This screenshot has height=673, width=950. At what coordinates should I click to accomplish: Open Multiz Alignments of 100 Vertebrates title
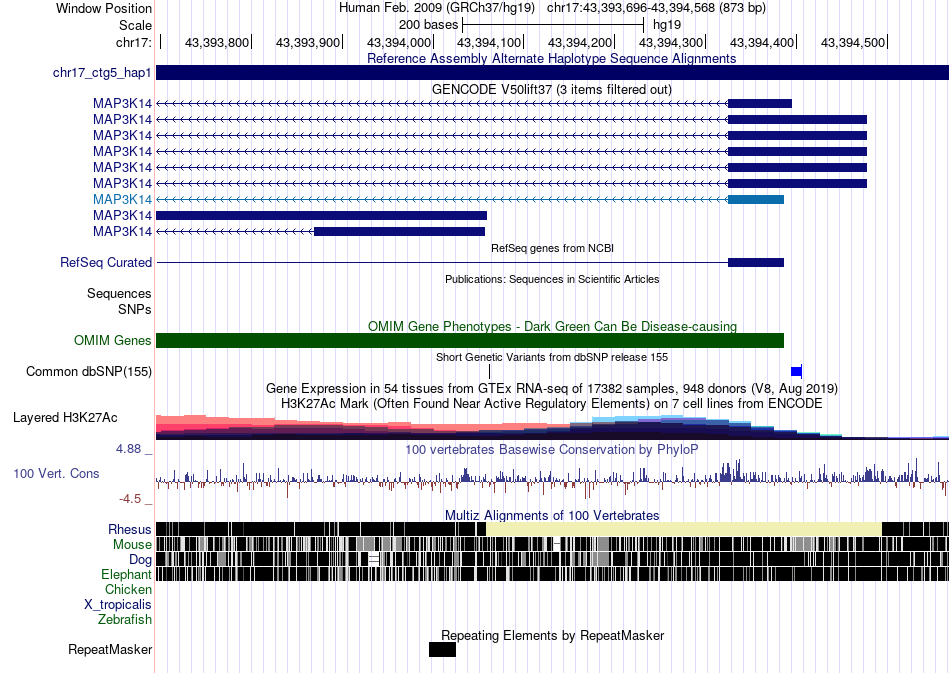click(x=552, y=515)
